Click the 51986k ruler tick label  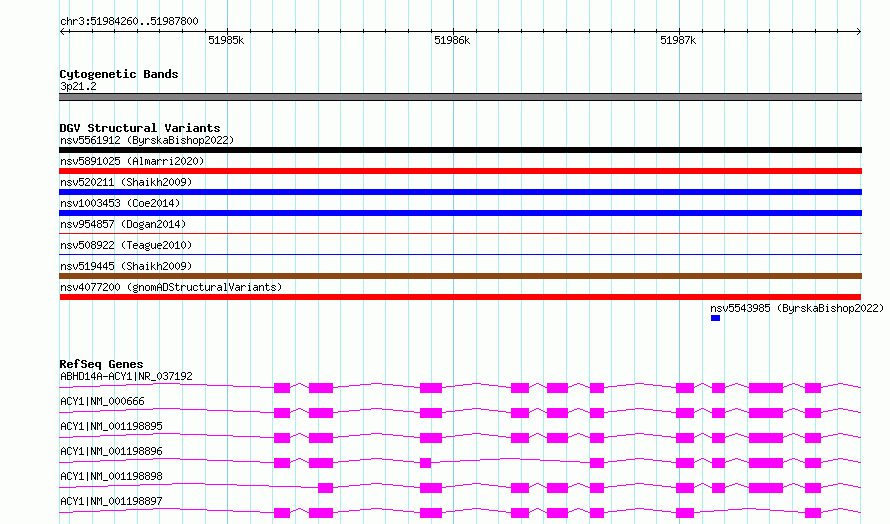pos(452,40)
